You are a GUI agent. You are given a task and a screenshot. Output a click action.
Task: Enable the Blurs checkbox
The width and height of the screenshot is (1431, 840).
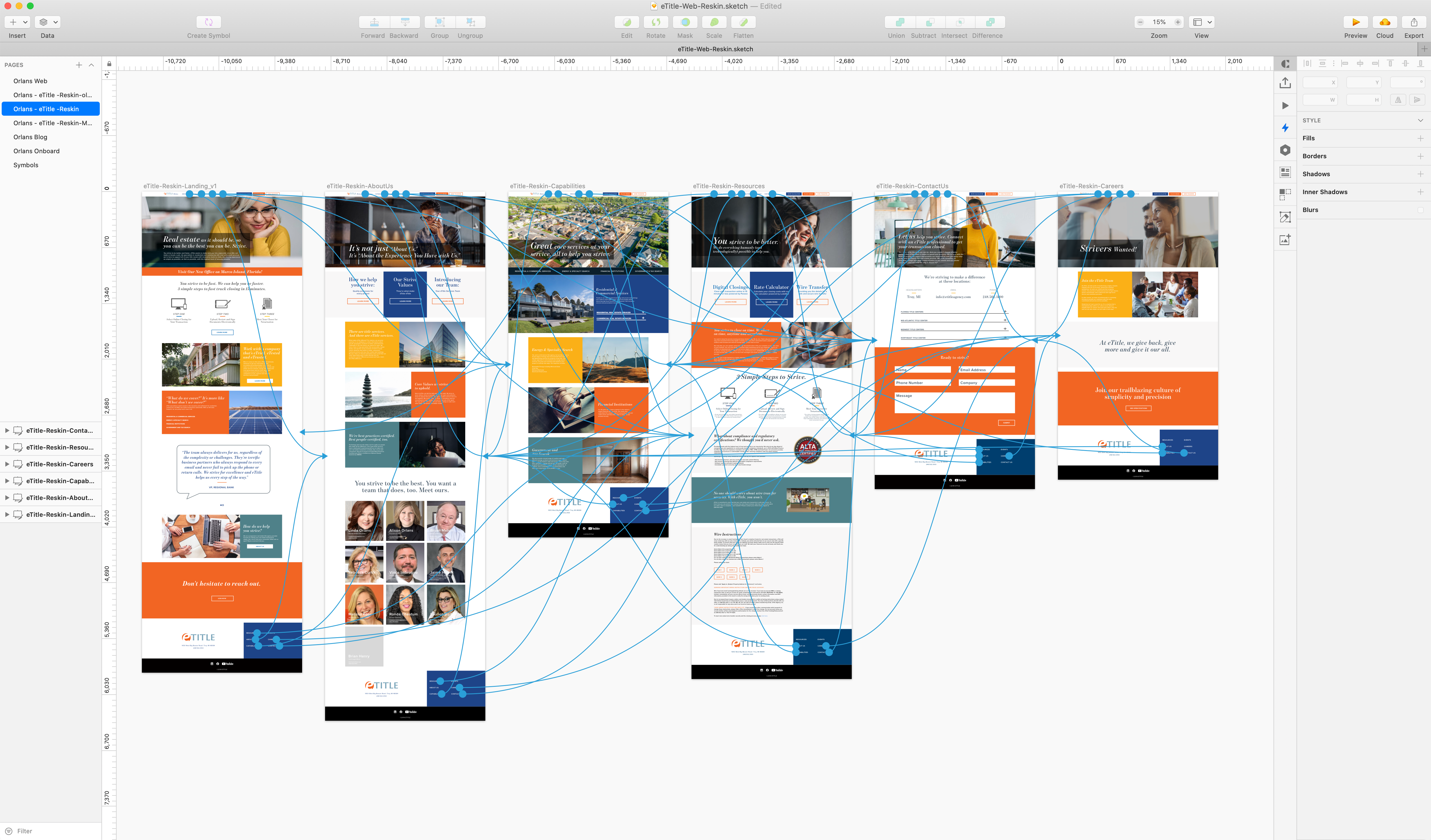click(x=1420, y=210)
